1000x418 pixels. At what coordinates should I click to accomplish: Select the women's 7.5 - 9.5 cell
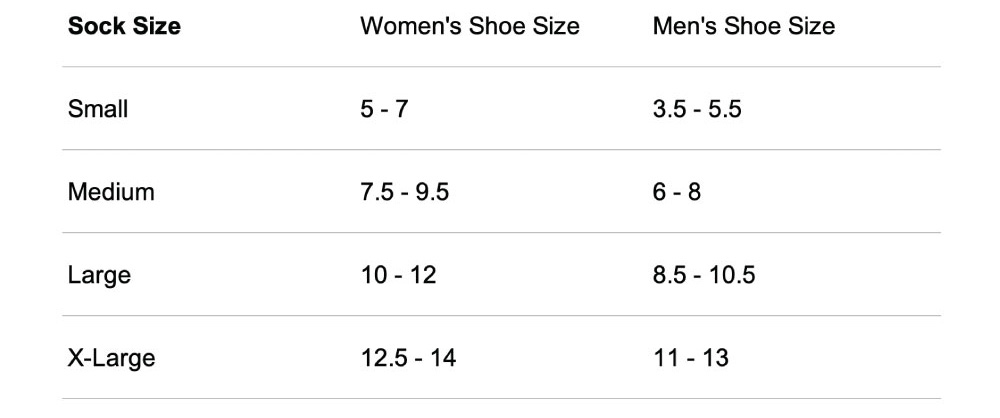click(404, 192)
